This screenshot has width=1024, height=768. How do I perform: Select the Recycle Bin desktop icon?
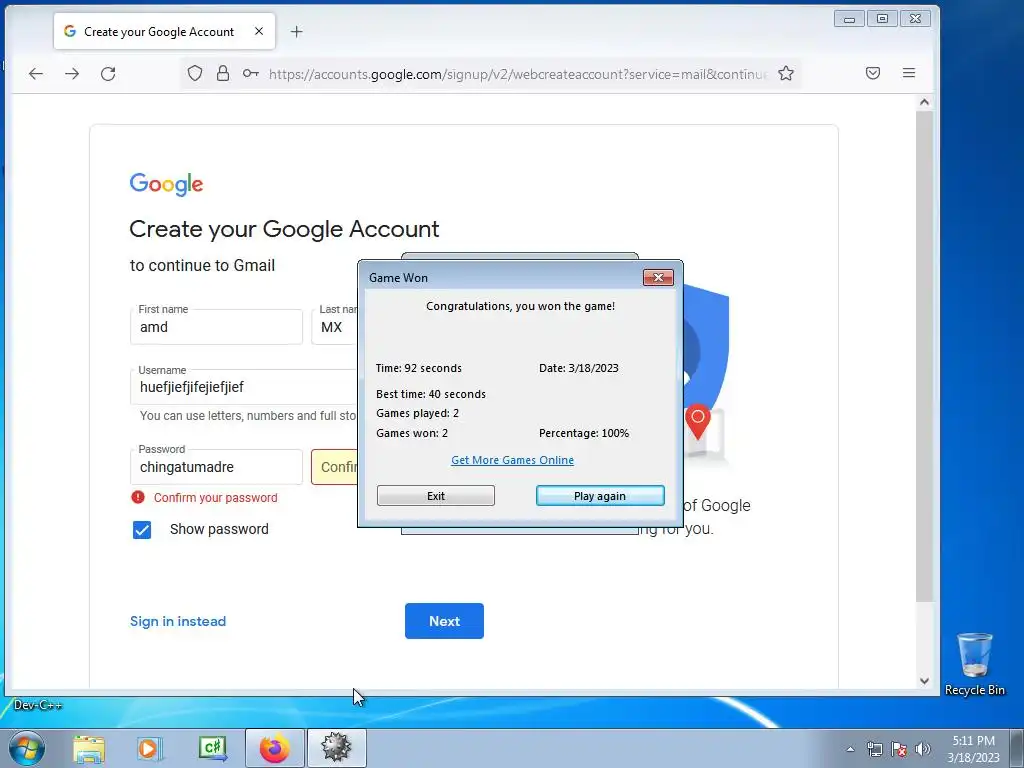tap(974, 664)
